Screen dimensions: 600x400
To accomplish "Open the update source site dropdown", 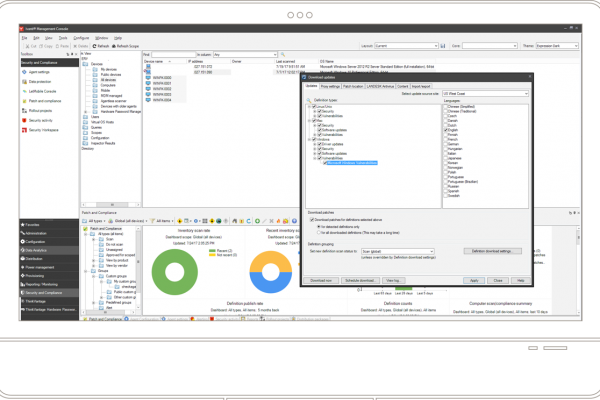I will [485, 94].
